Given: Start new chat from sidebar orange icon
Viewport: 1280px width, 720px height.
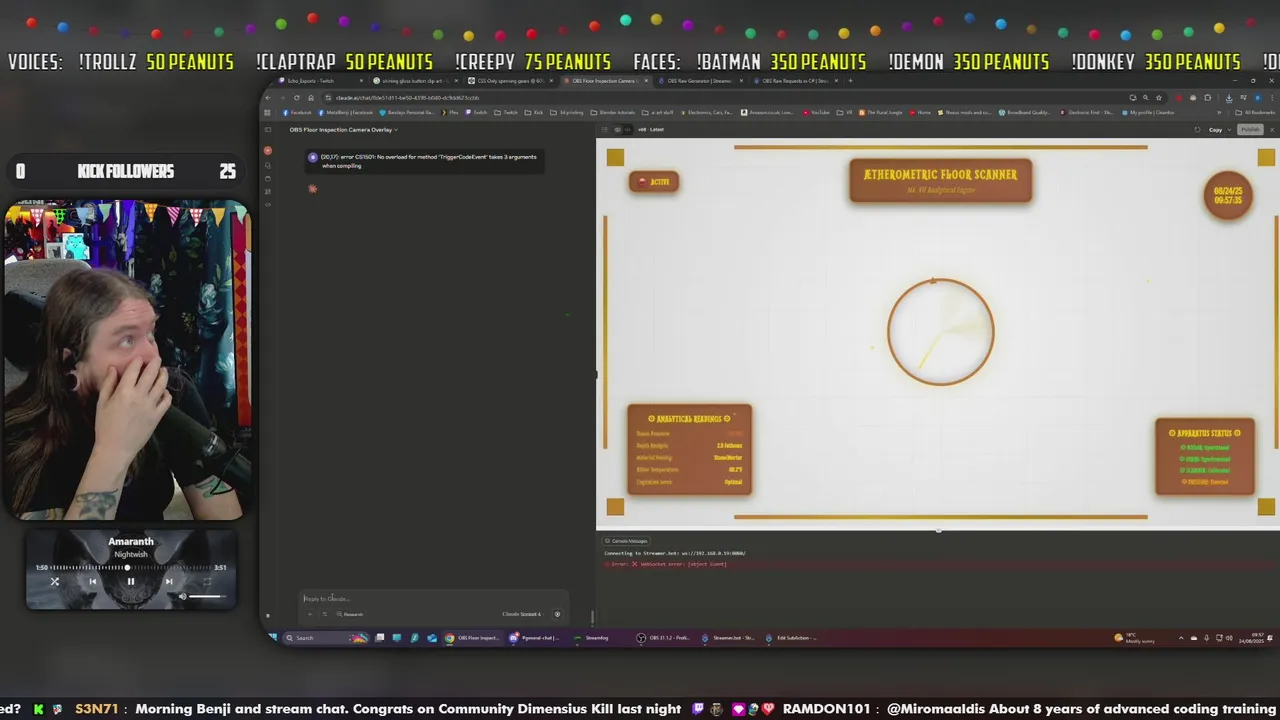Looking at the screenshot, I should [267, 150].
